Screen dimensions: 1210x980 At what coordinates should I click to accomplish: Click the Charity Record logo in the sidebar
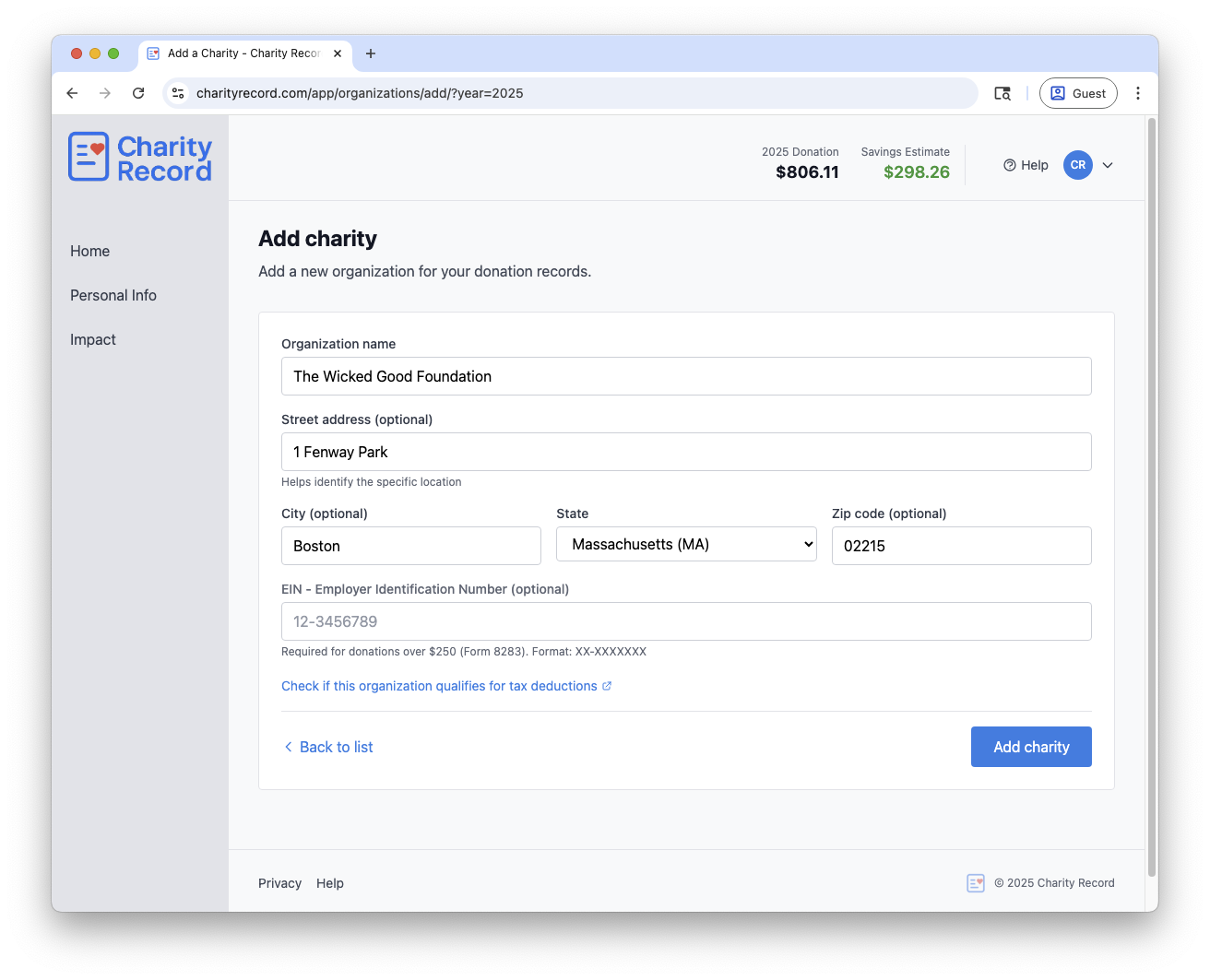[x=139, y=157]
